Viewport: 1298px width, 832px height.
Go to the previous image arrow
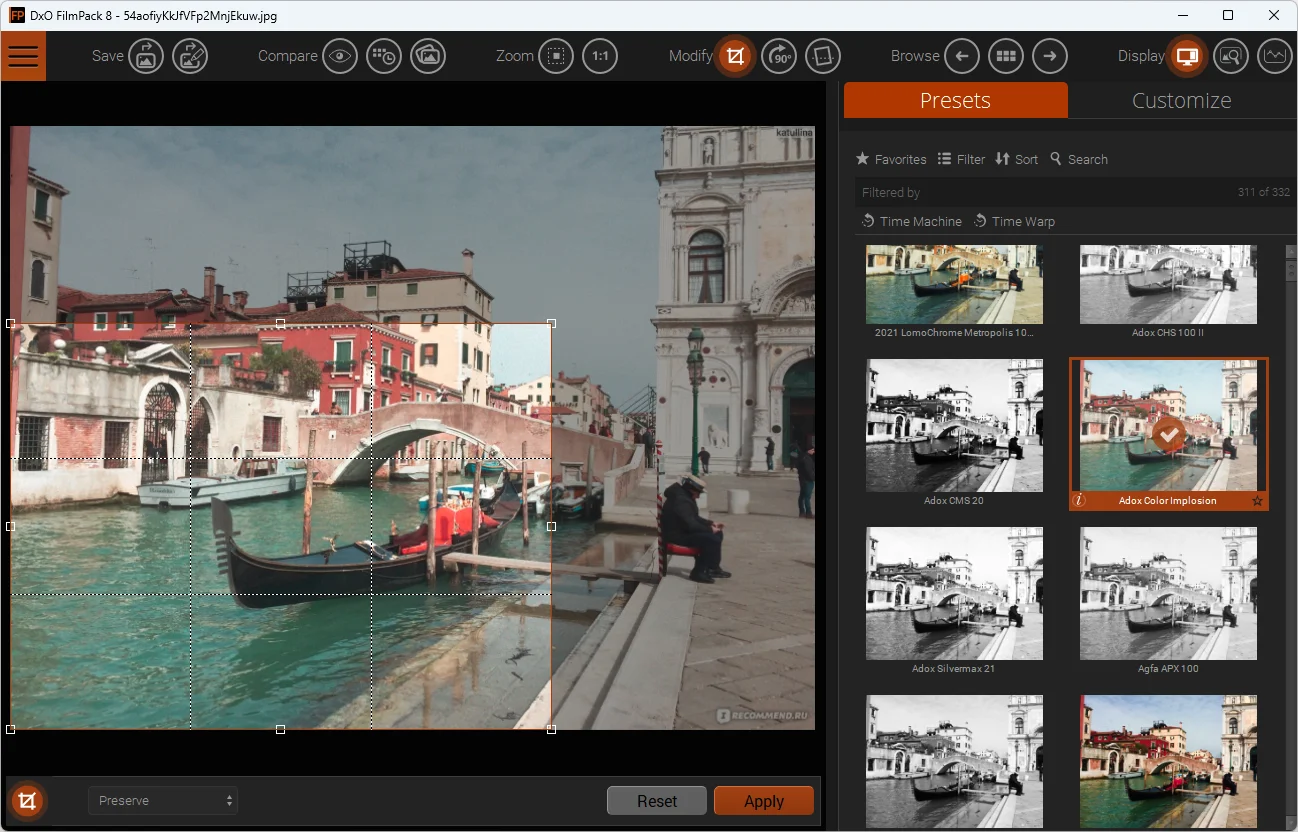962,56
